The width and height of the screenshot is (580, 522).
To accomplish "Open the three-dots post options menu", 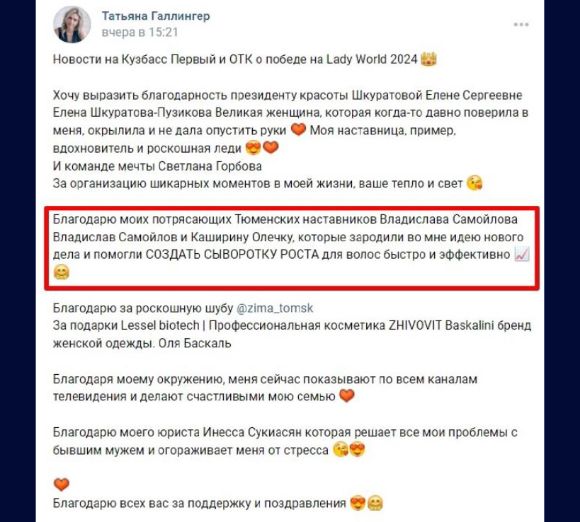I will 521,25.
